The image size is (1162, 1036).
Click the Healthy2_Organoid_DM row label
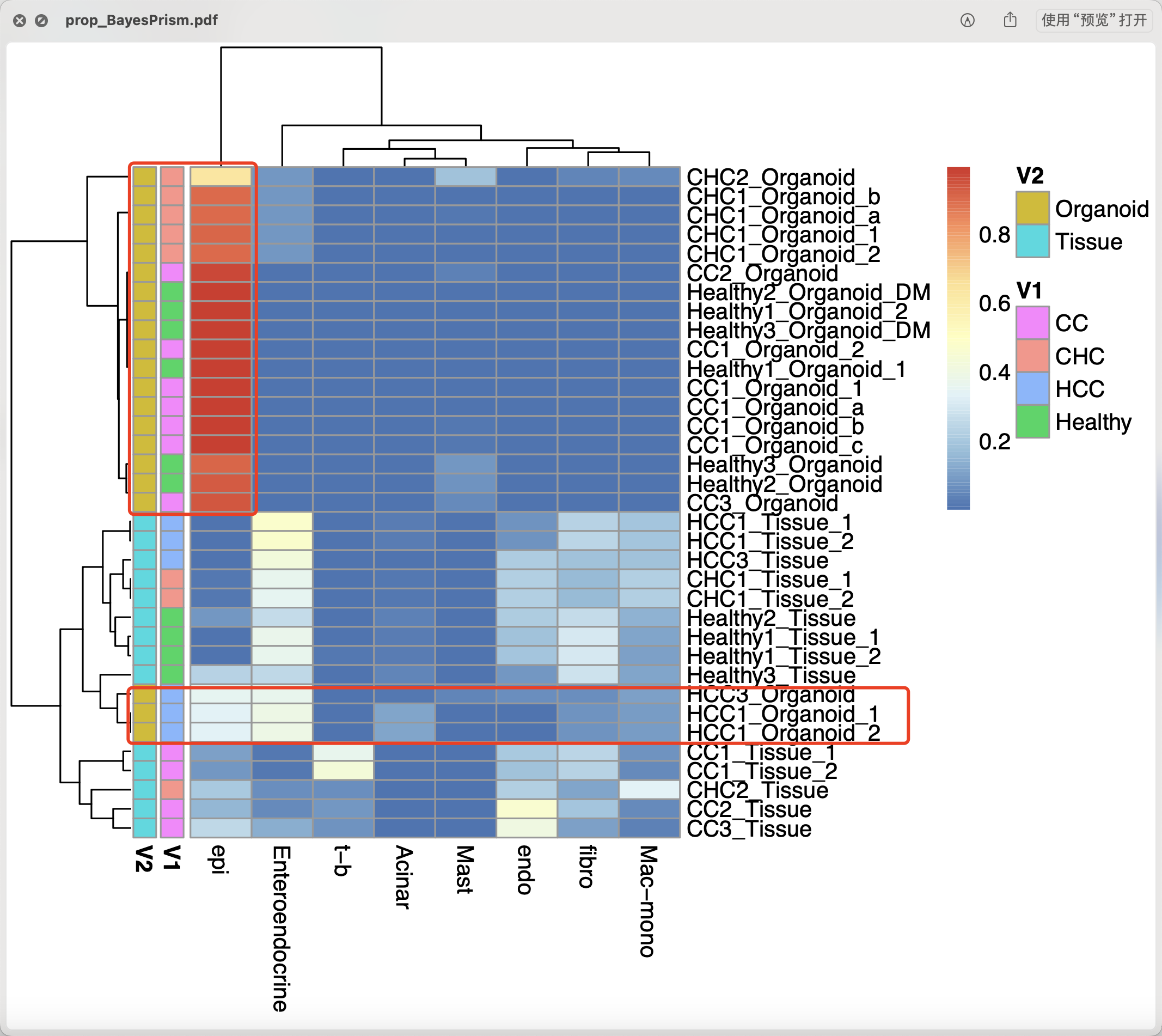[809, 292]
